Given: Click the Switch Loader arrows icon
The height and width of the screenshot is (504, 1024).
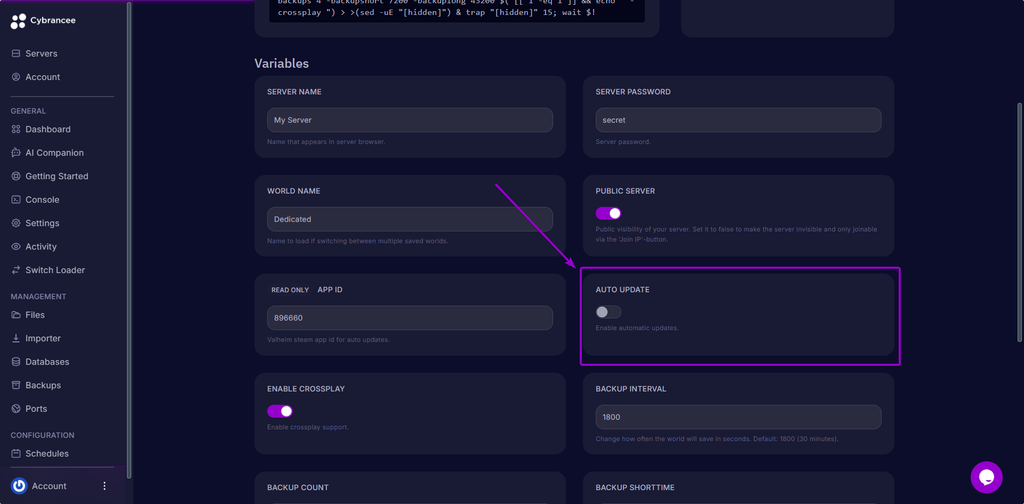Looking at the screenshot, I should (x=16, y=270).
